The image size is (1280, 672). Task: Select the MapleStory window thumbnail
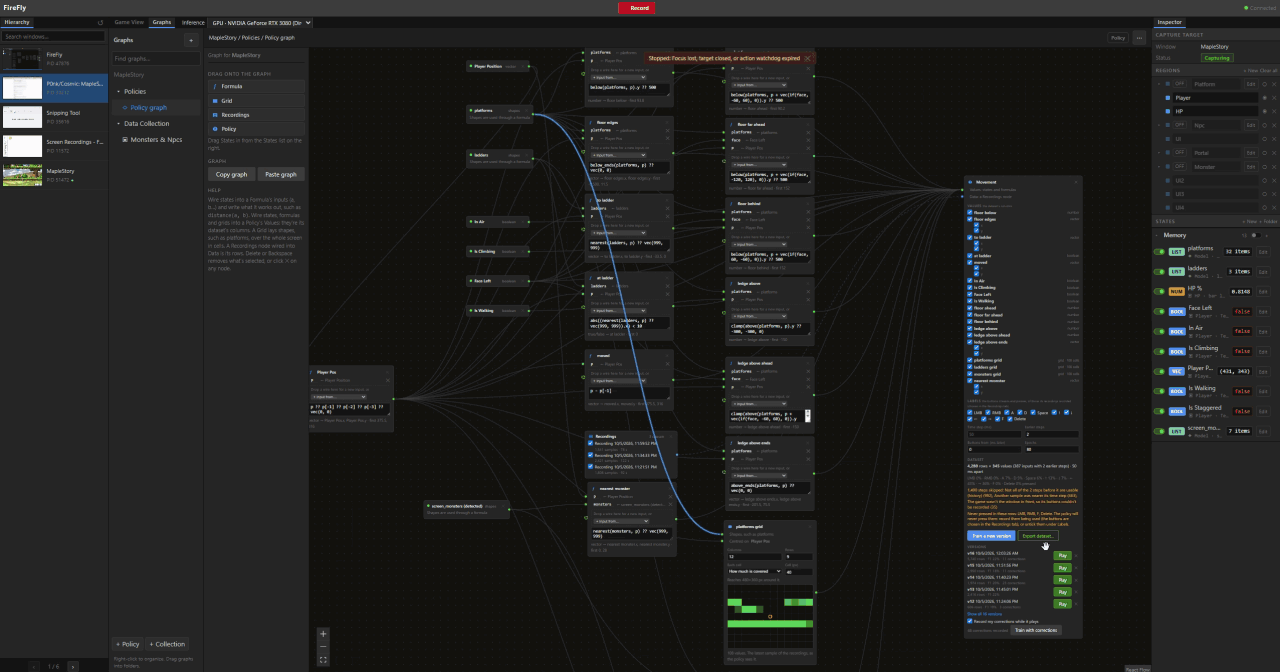23,175
